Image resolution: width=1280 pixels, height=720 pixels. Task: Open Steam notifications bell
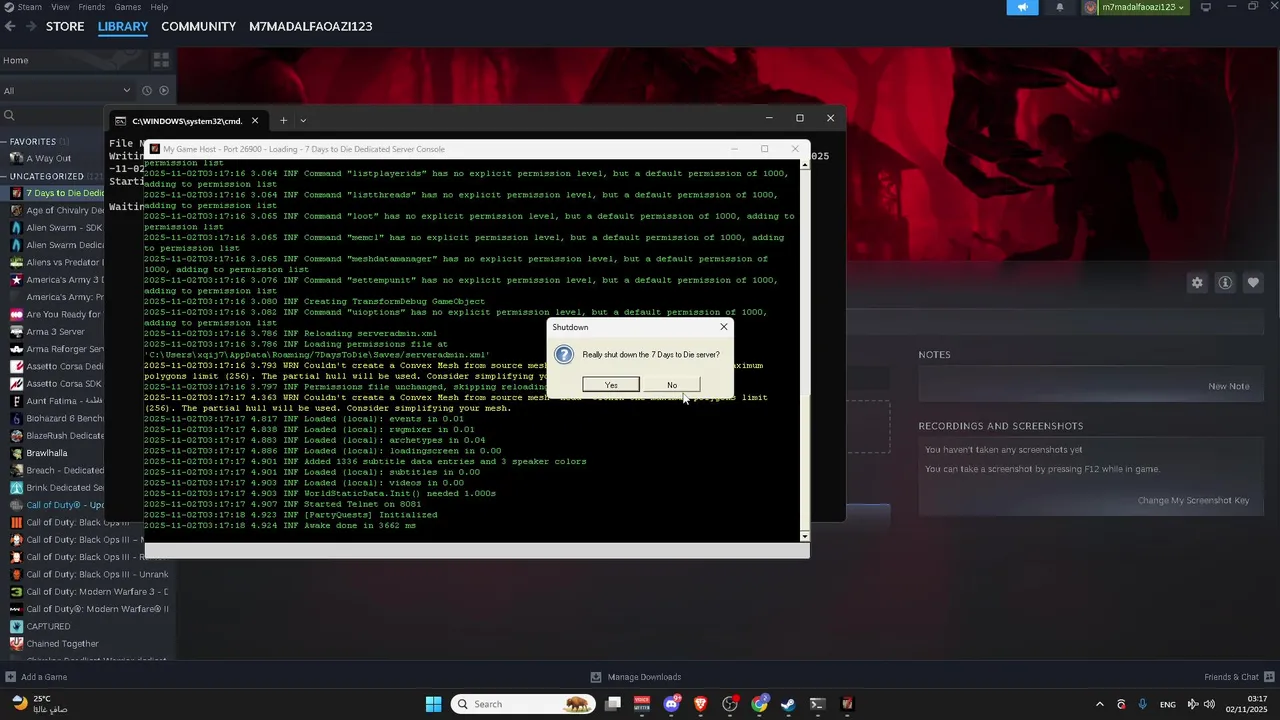pyautogui.click(x=1060, y=7)
